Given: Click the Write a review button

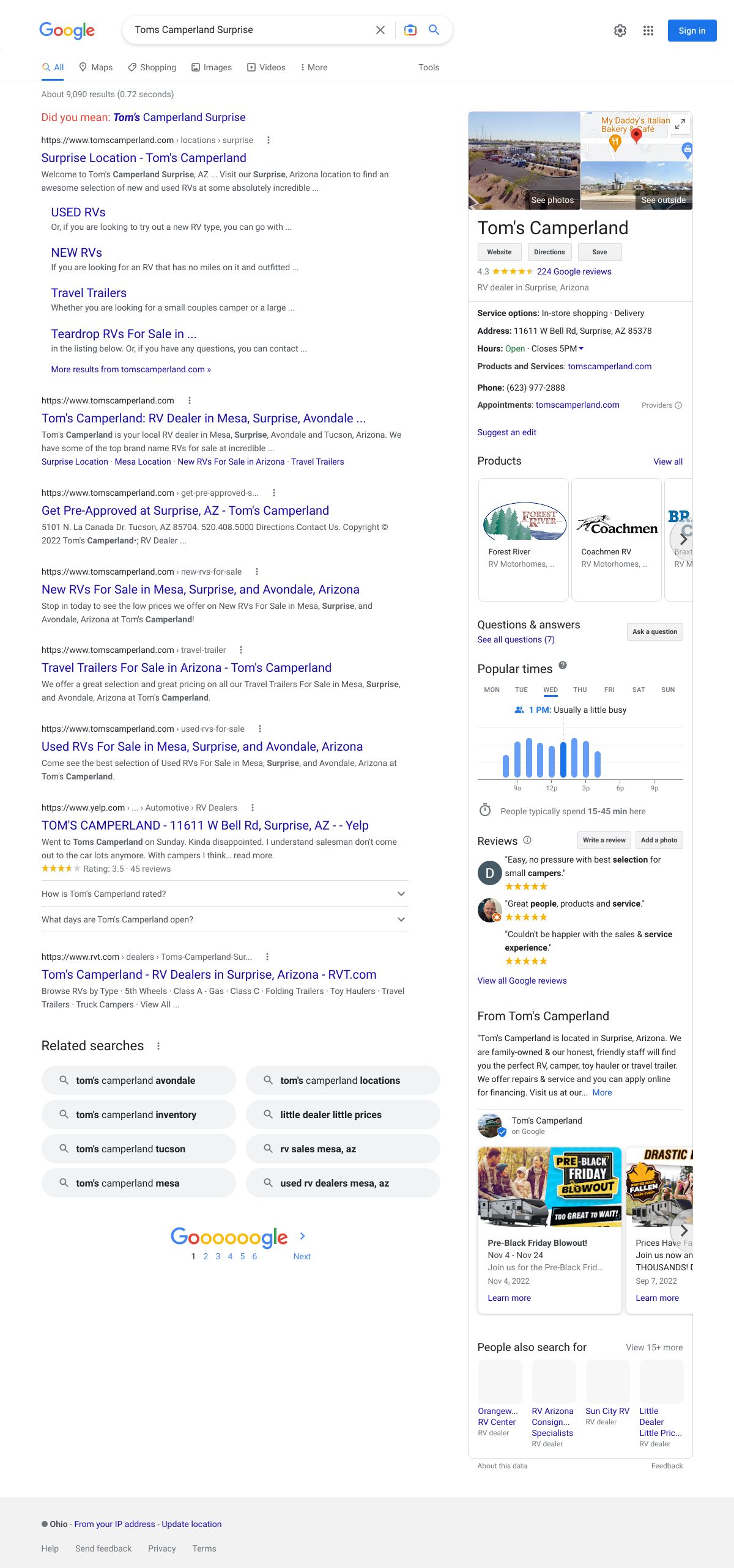Looking at the screenshot, I should click(604, 840).
